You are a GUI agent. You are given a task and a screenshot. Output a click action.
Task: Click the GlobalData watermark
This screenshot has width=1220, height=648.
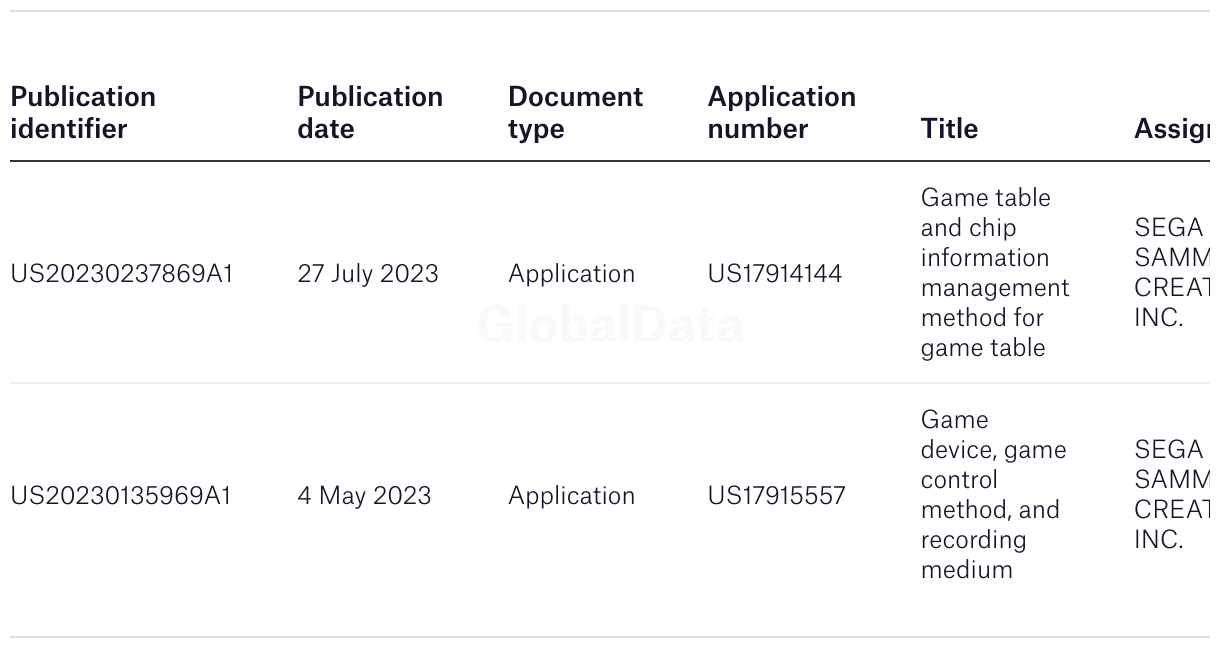pyautogui.click(x=610, y=326)
